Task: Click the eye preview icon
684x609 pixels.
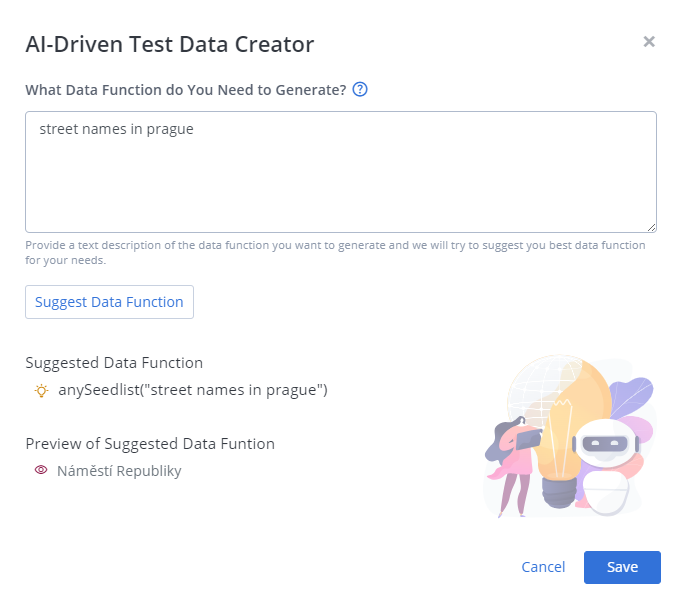Action: click(x=41, y=470)
